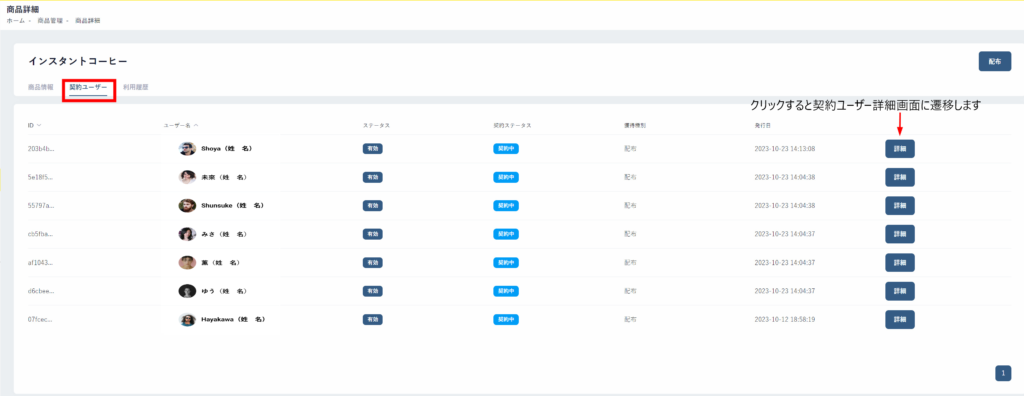
Task: Go to page 1 in pagination
Action: pos(1003,373)
